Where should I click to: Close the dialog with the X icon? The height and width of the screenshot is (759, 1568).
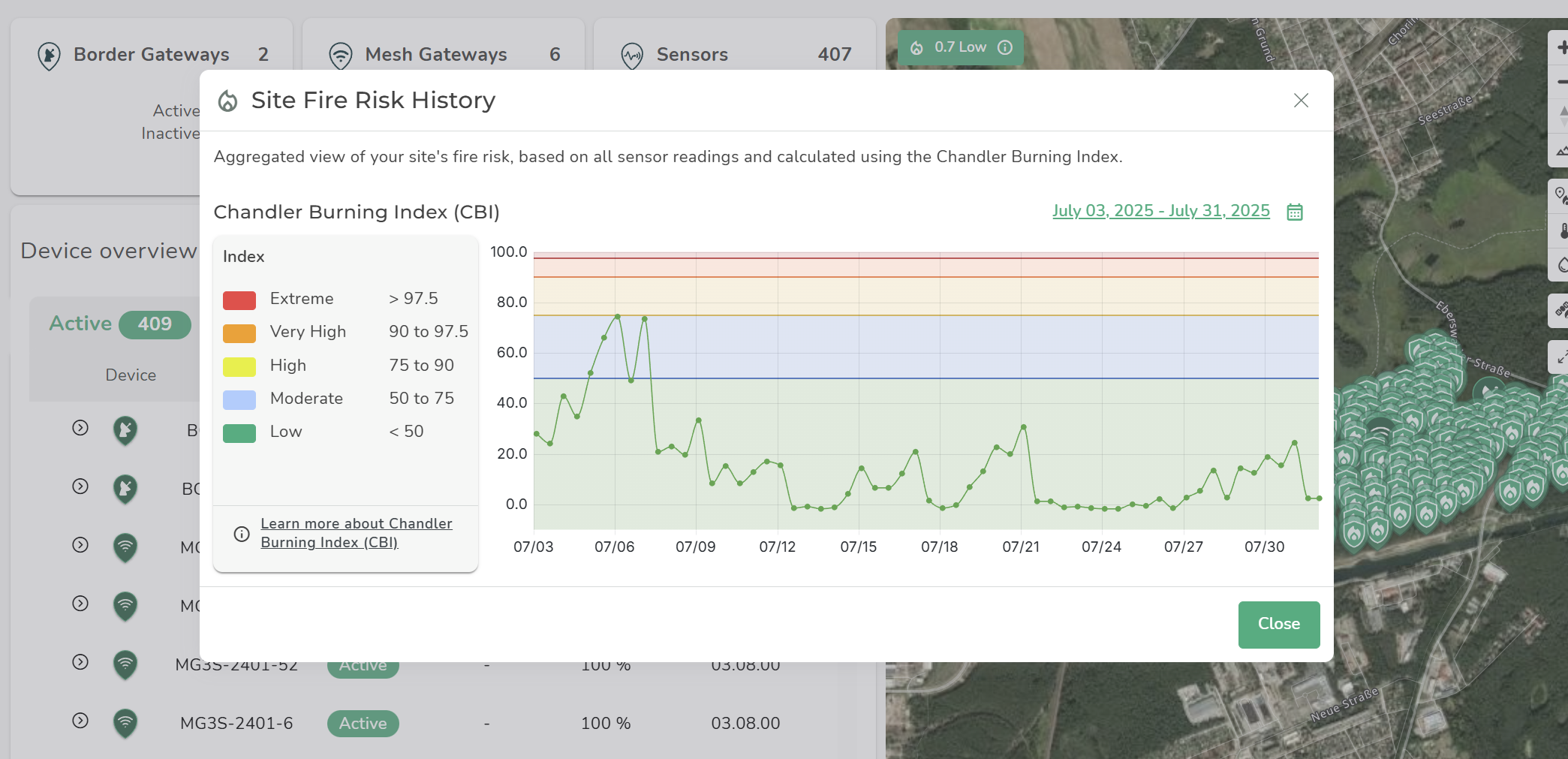click(1301, 101)
